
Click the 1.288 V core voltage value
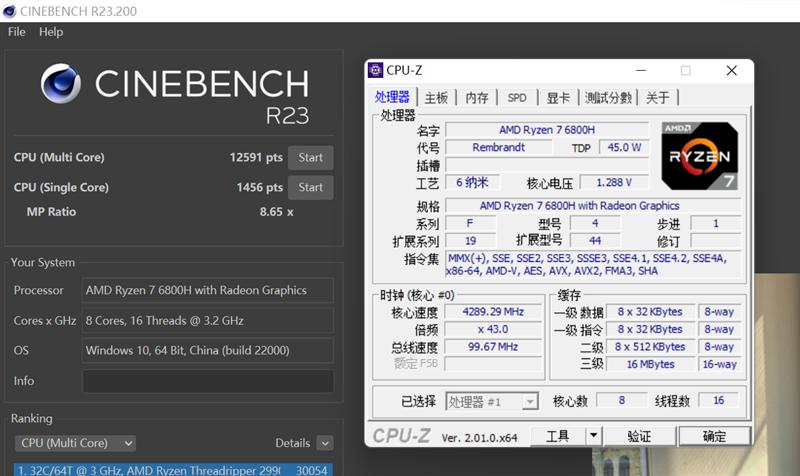coord(614,182)
